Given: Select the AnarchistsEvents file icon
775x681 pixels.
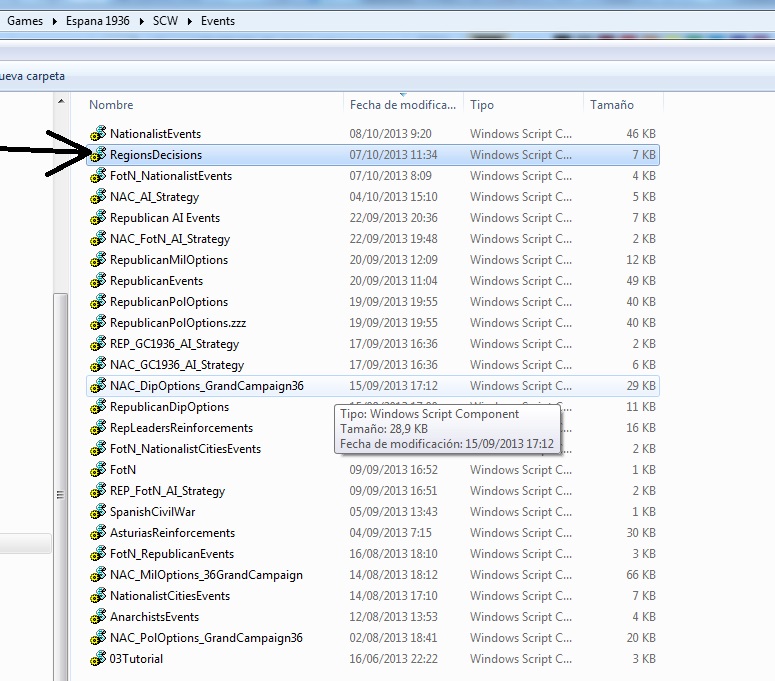Looking at the screenshot, I should [x=98, y=617].
